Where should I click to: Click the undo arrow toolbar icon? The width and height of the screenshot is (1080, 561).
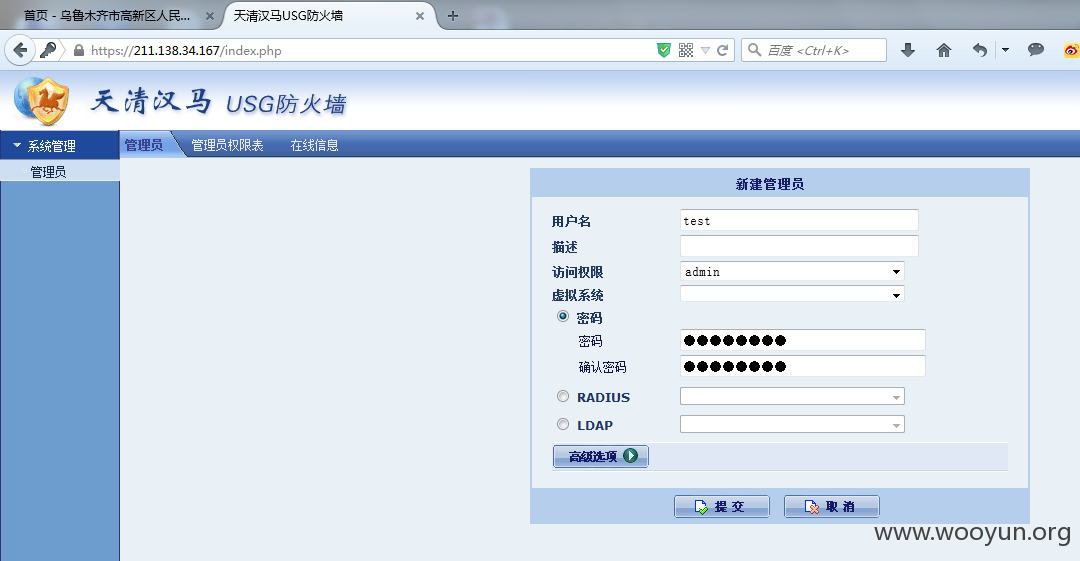[x=979, y=50]
